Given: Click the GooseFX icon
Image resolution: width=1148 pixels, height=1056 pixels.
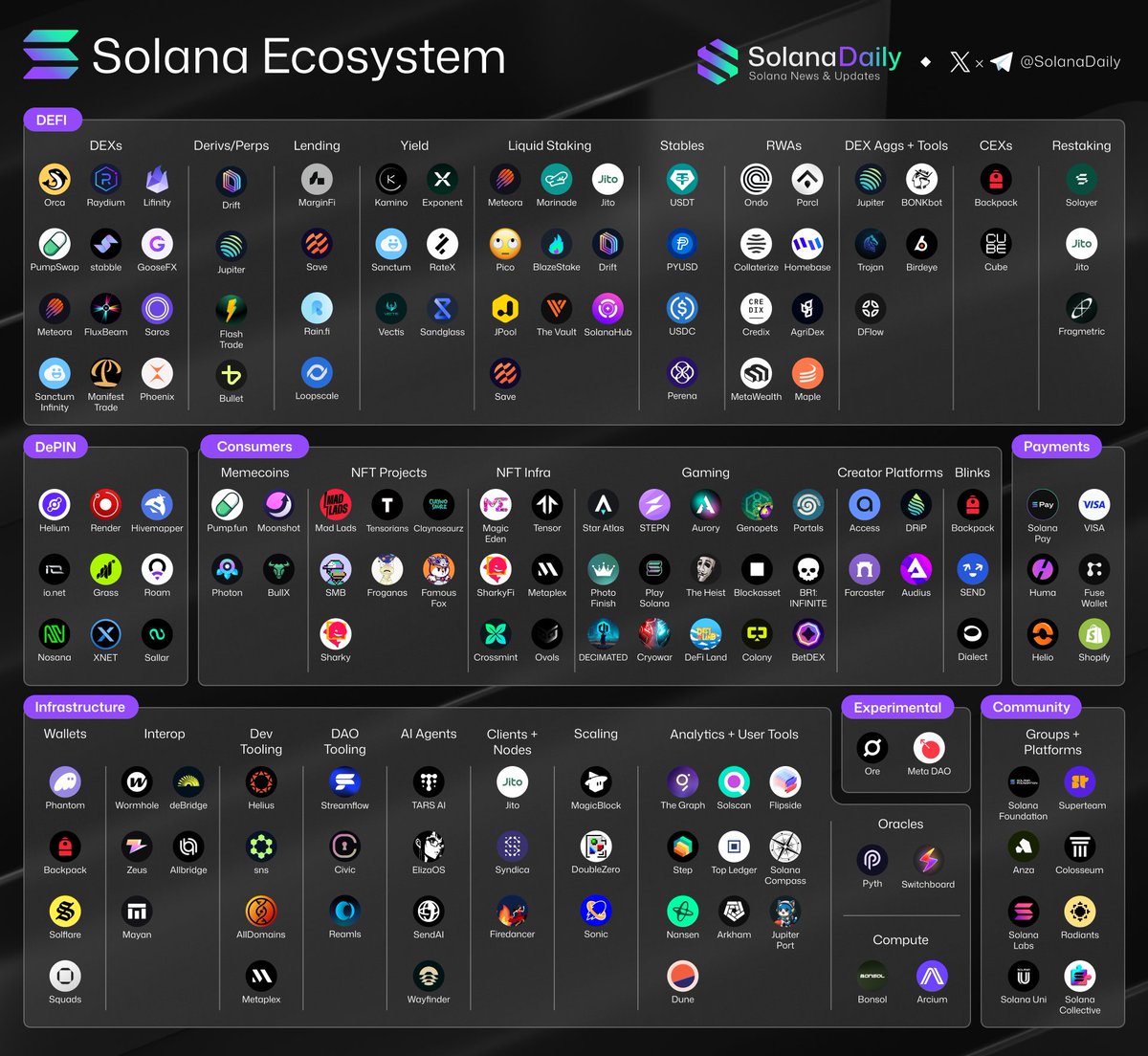Looking at the screenshot, I should tap(157, 244).
